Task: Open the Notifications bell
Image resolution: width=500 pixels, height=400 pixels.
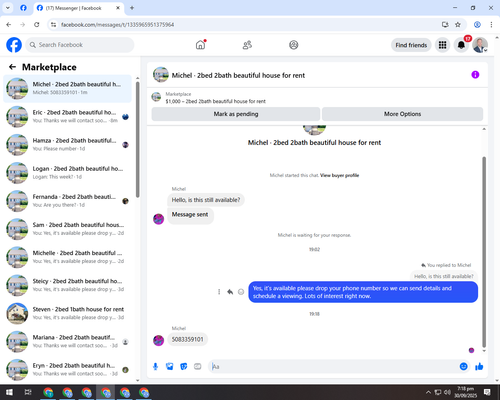Action: pyautogui.click(x=461, y=45)
